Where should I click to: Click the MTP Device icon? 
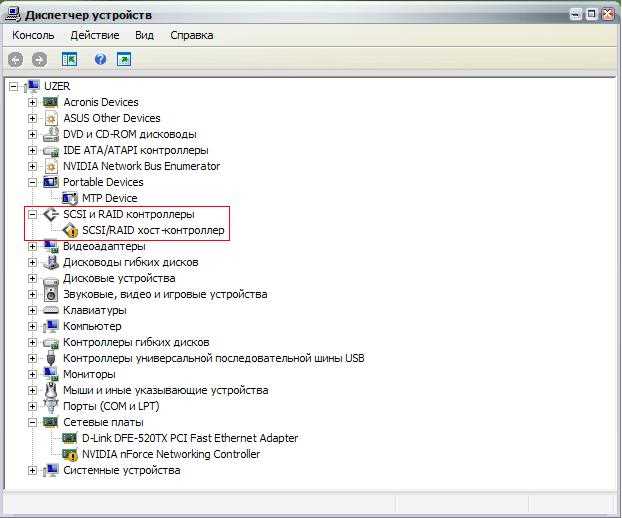tap(70, 198)
